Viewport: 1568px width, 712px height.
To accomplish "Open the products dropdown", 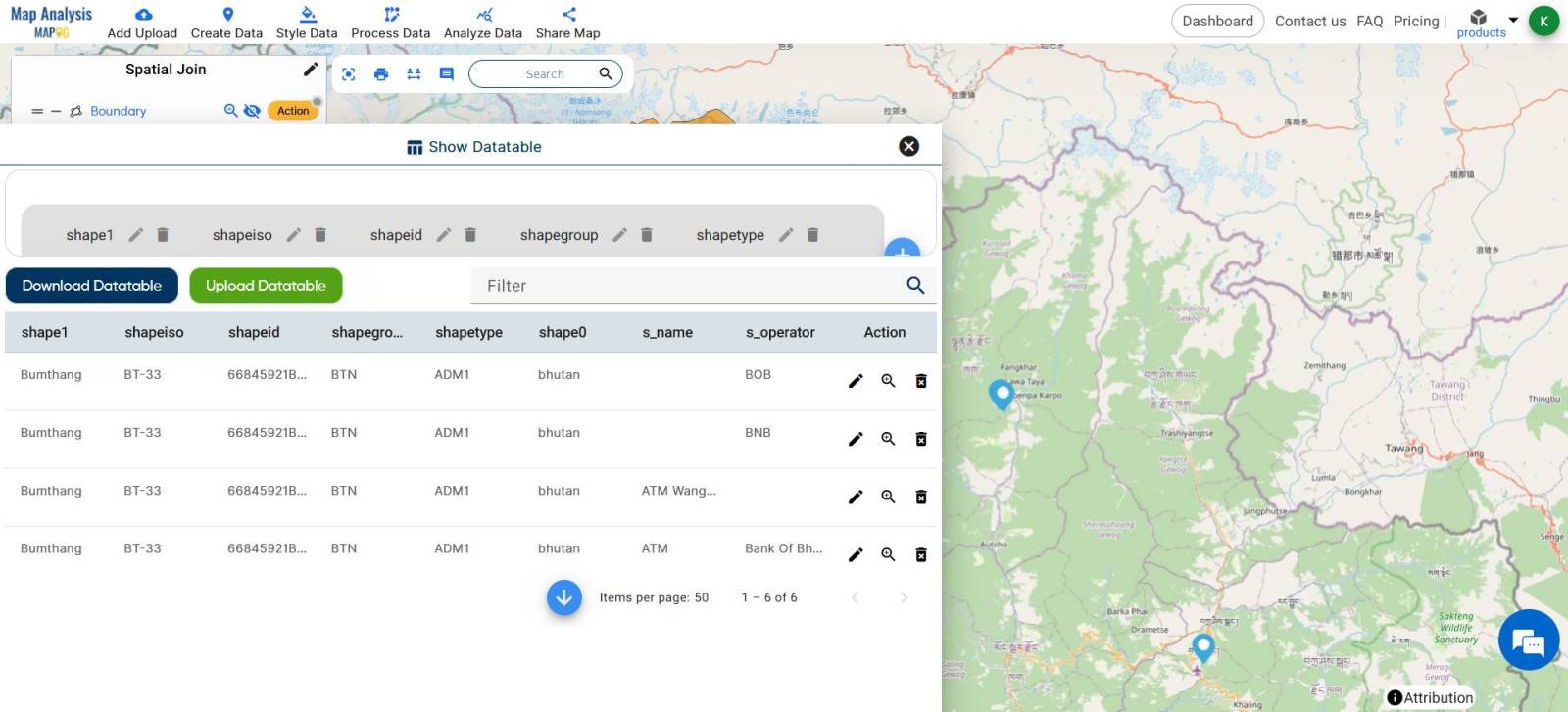I will tap(1512, 20).
